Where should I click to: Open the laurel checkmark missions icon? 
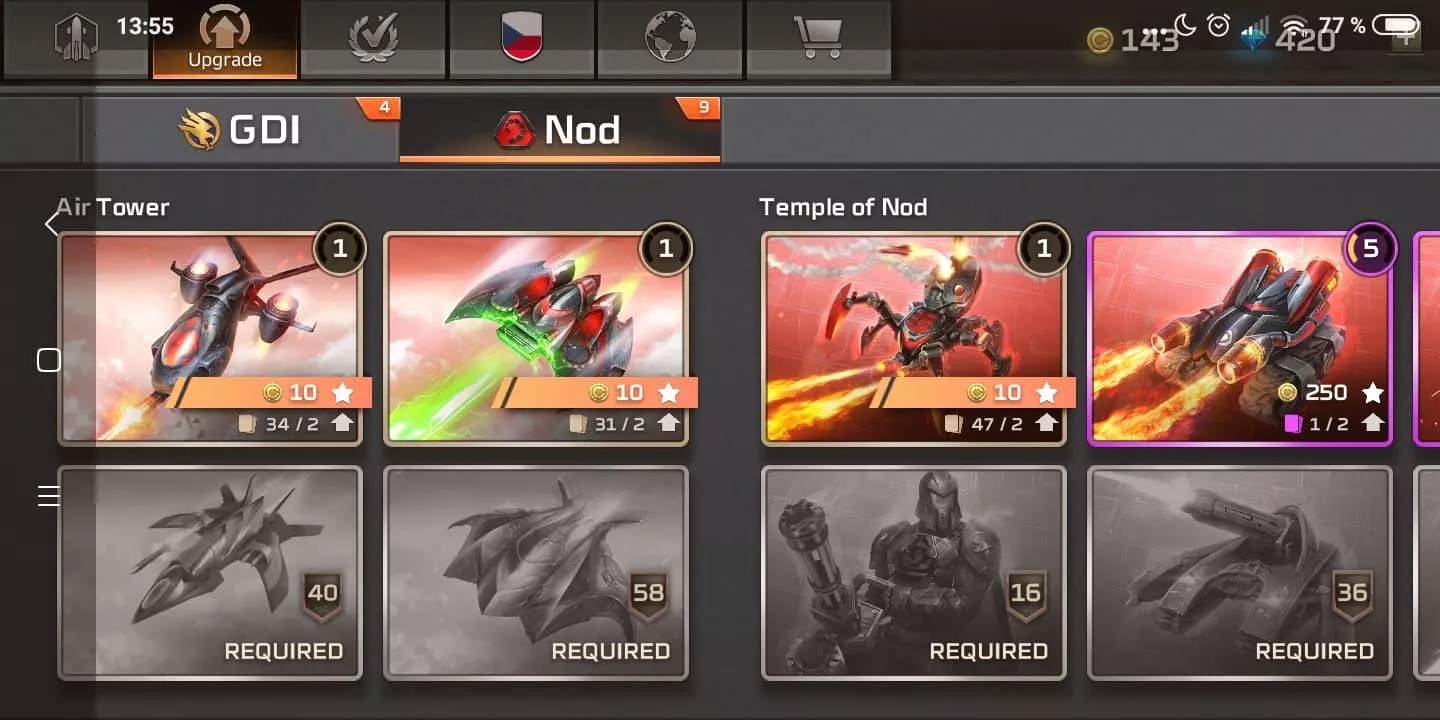(373, 39)
